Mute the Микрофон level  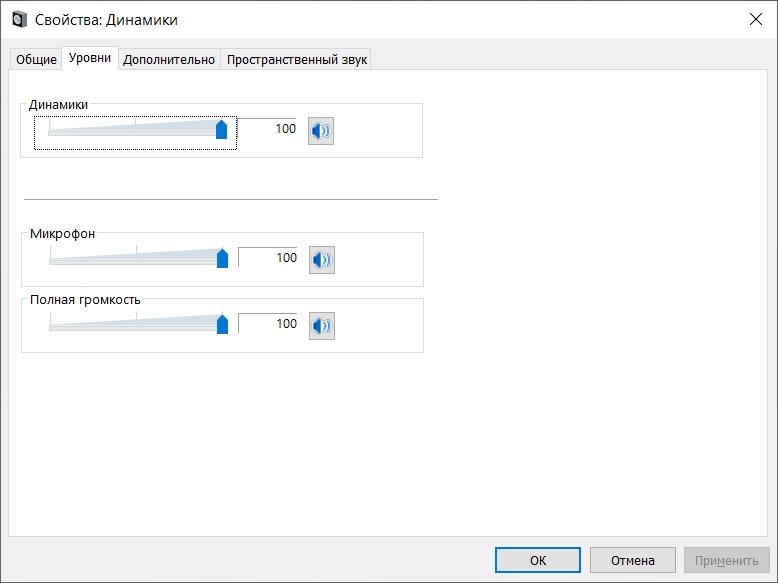pyautogui.click(x=322, y=259)
